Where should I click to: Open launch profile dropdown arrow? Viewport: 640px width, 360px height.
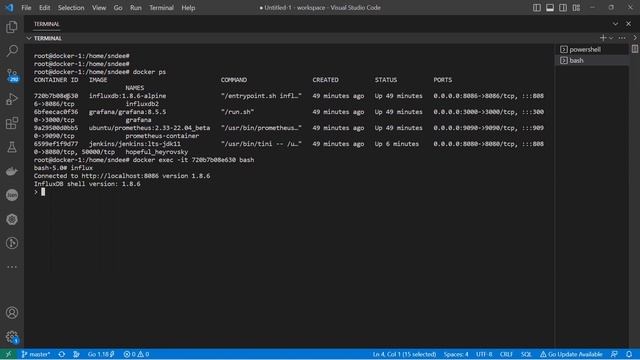[x=611, y=38]
